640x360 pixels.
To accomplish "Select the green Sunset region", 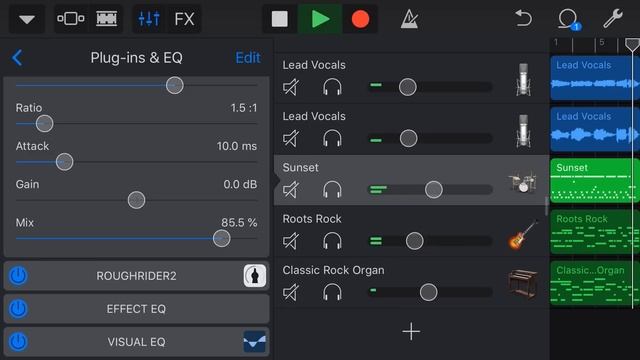I will tap(595, 180).
